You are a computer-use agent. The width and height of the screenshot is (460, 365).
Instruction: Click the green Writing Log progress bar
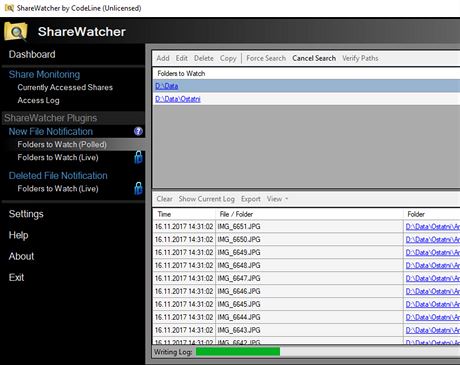coord(238,352)
